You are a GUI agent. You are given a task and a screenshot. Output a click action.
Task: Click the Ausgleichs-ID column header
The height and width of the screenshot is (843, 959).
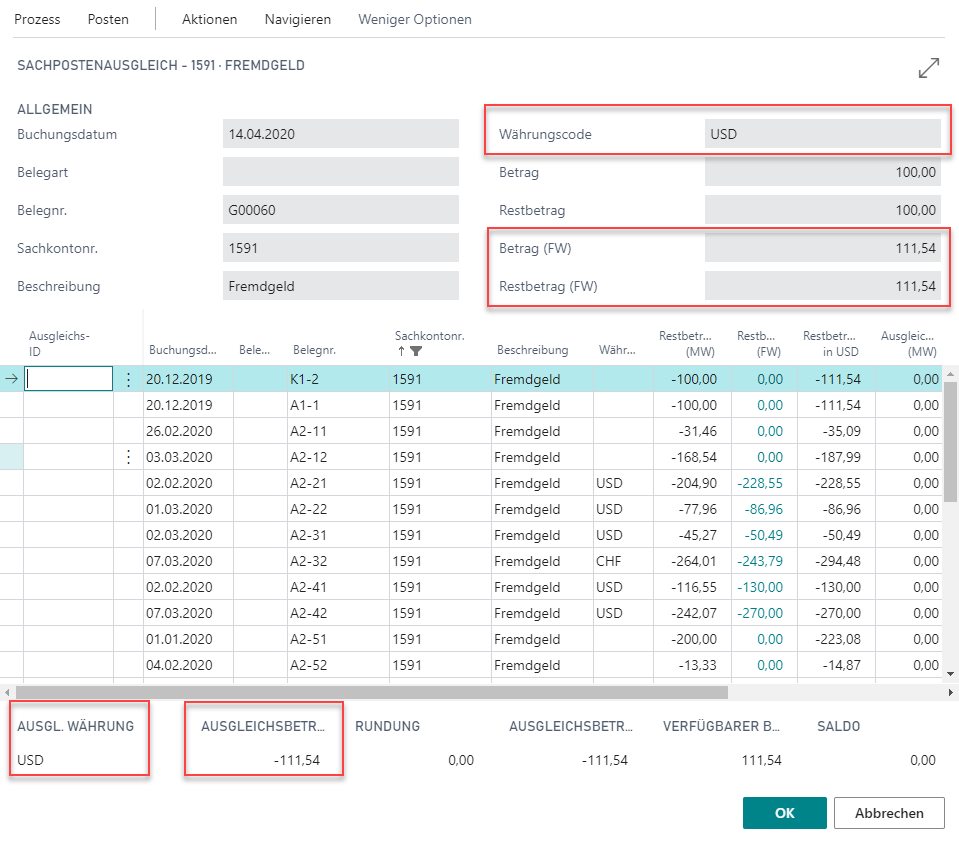click(x=59, y=343)
